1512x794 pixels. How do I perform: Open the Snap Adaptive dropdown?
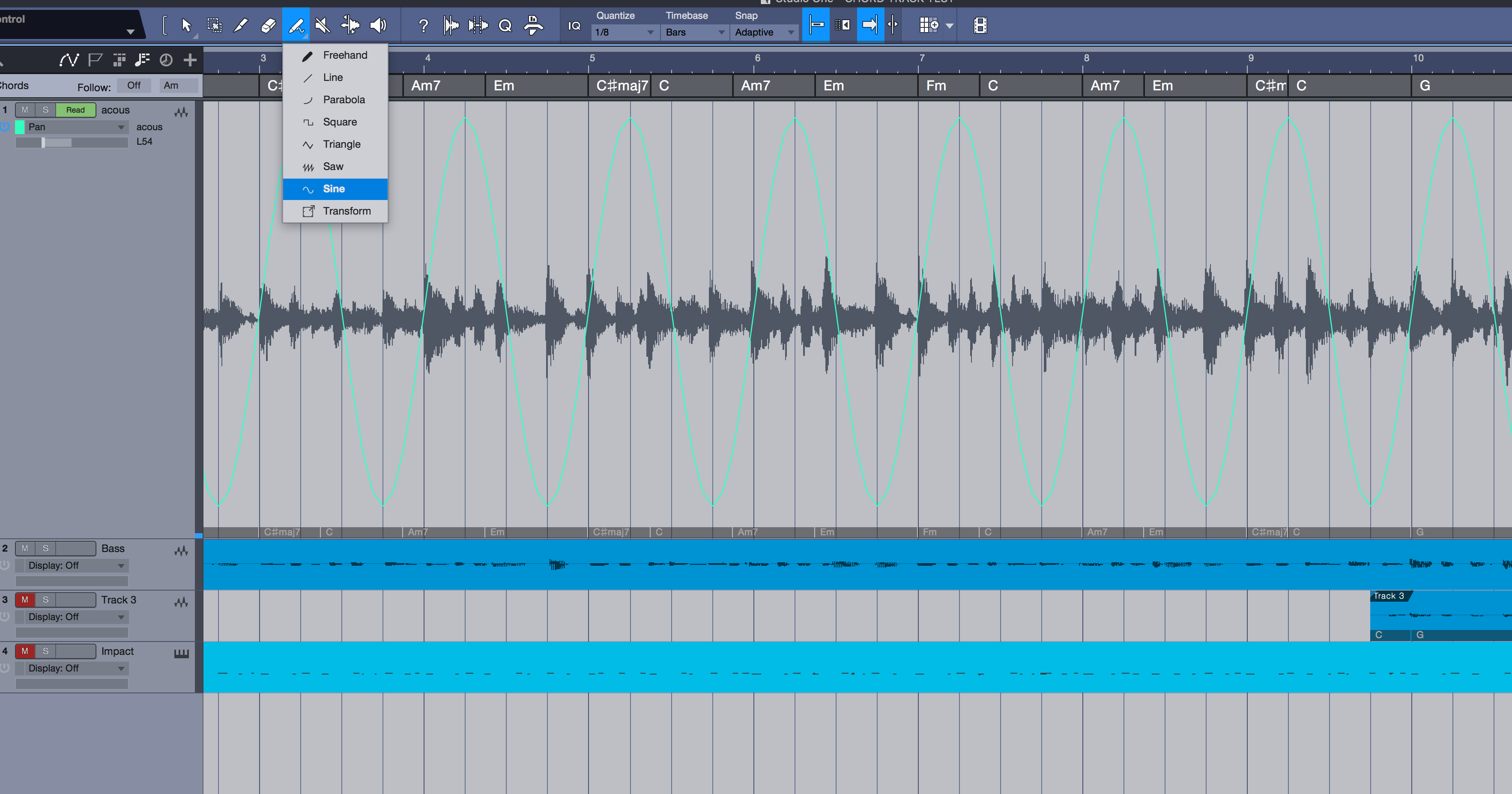click(764, 32)
